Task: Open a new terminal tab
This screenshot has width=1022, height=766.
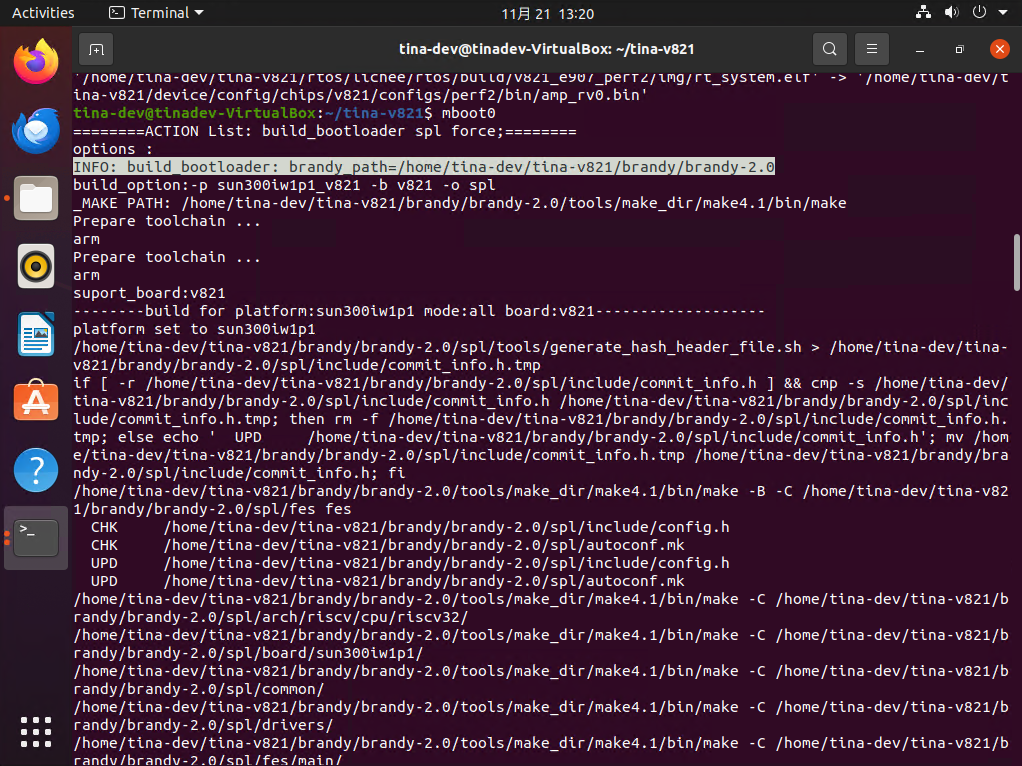Action: click(96, 49)
